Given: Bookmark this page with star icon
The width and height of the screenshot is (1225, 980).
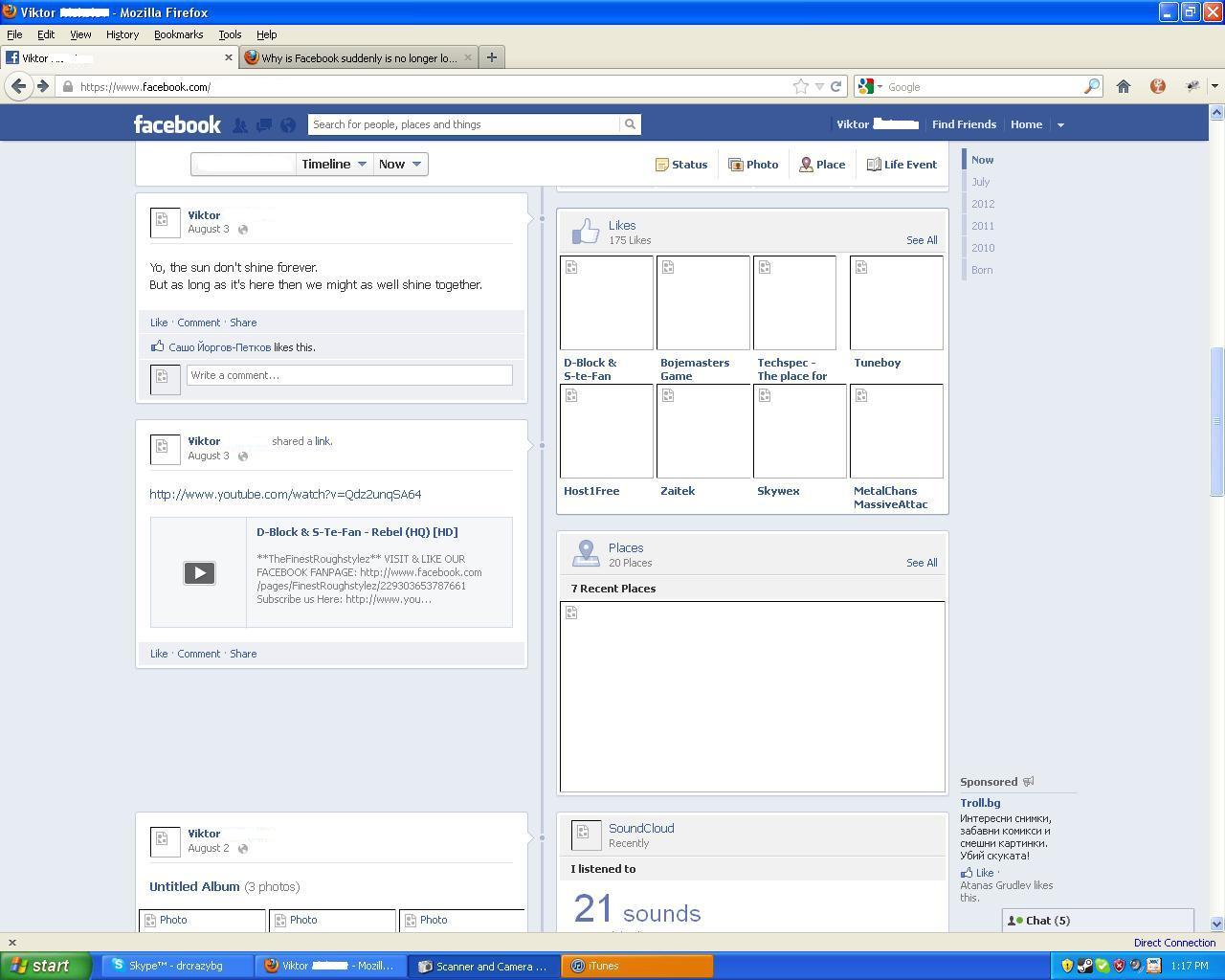Looking at the screenshot, I should [x=801, y=86].
